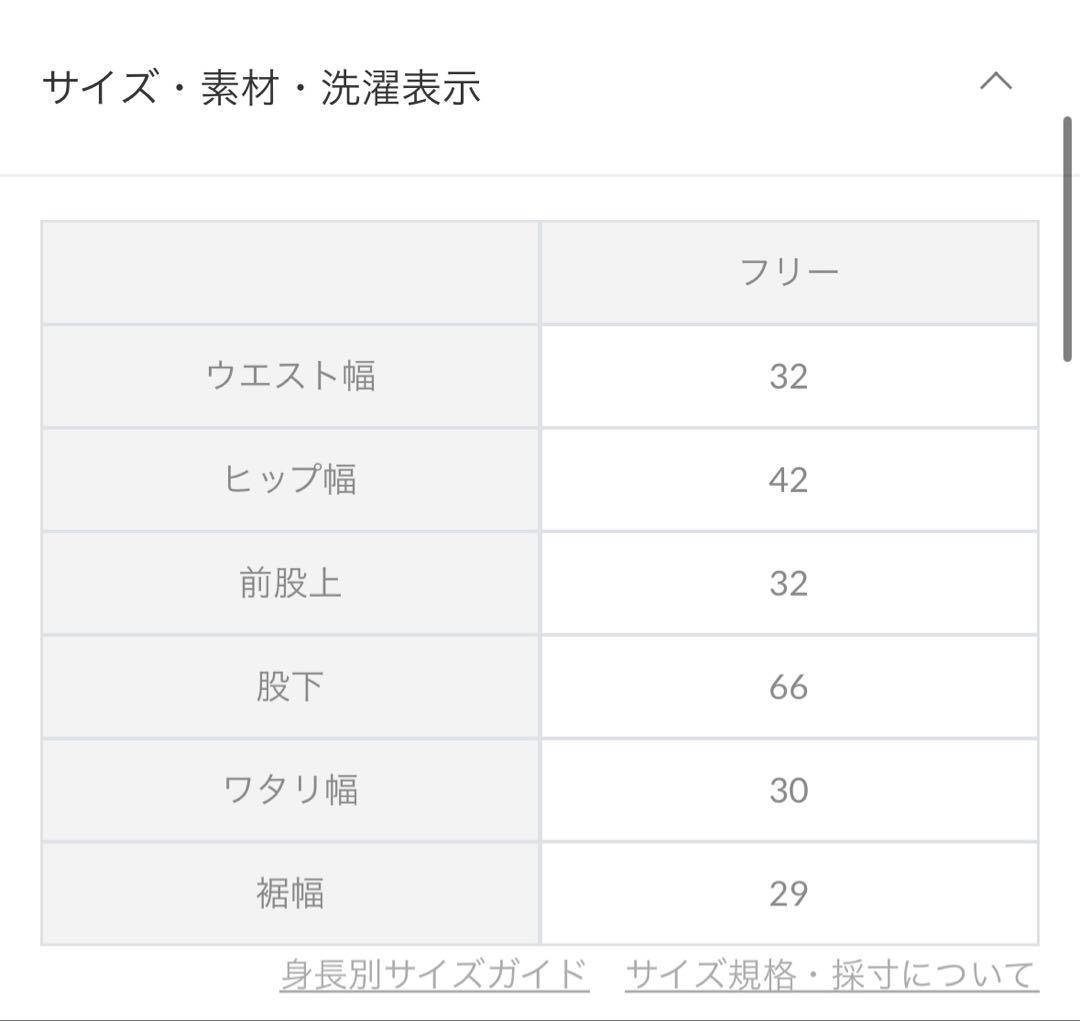The height and width of the screenshot is (1021, 1080).
Task: Select the ワタリ幅 value 30 cell
Action: [x=789, y=790]
